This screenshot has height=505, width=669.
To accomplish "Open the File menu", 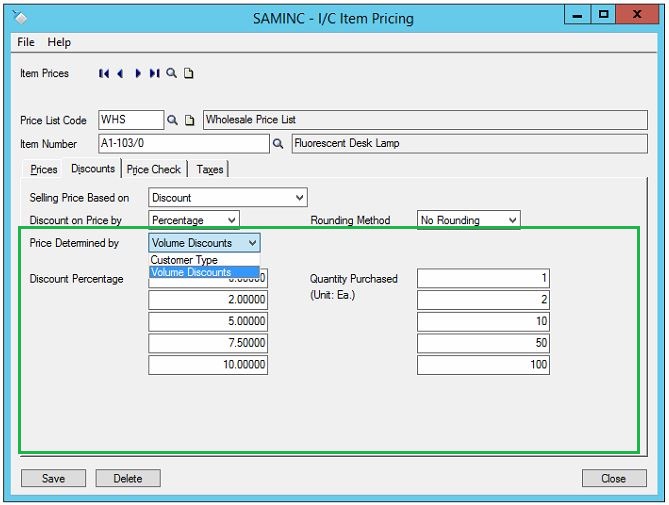I will tap(26, 43).
